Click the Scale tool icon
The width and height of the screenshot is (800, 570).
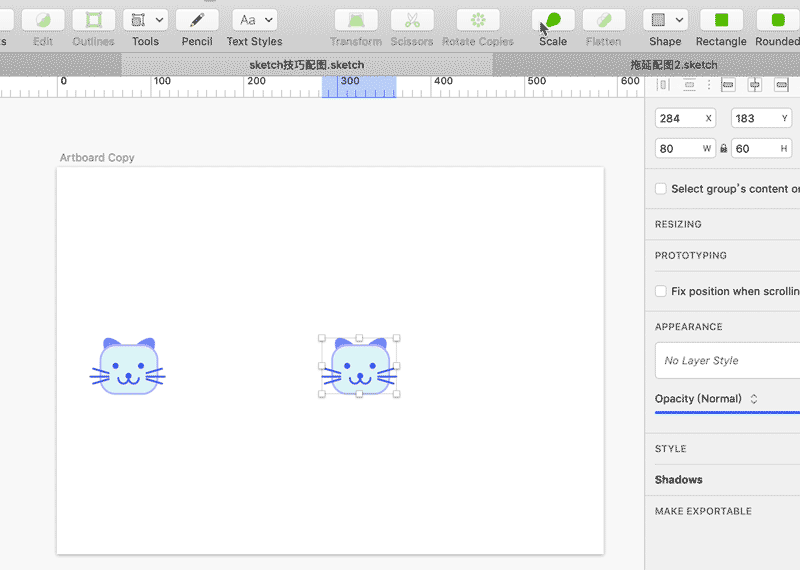click(x=553, y=20)
